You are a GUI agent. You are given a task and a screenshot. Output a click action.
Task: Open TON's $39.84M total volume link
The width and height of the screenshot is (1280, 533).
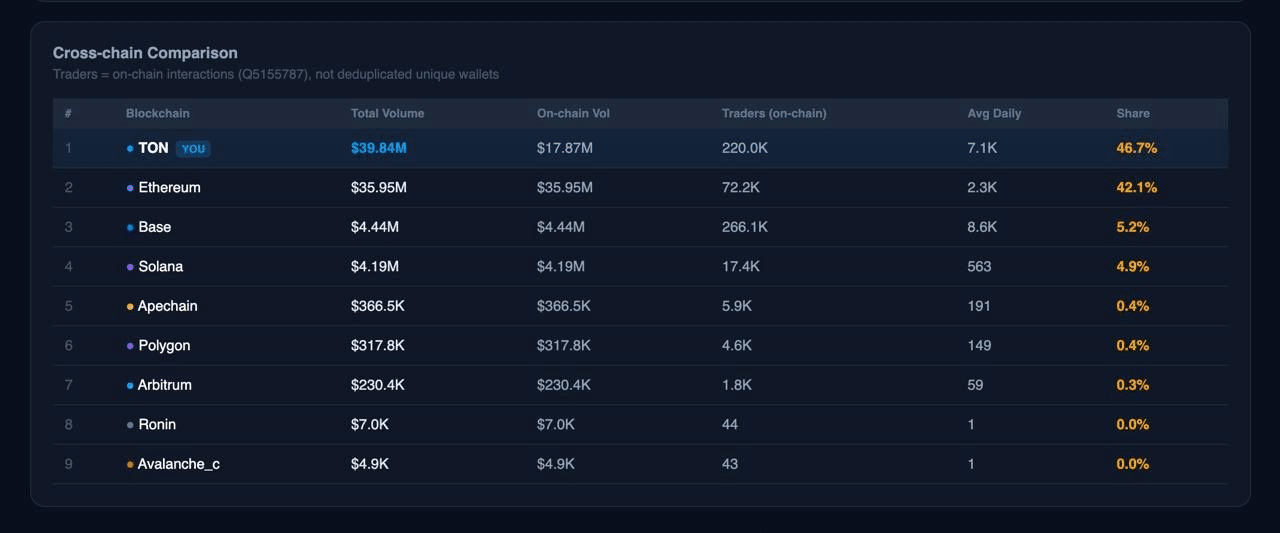(378, 148)
